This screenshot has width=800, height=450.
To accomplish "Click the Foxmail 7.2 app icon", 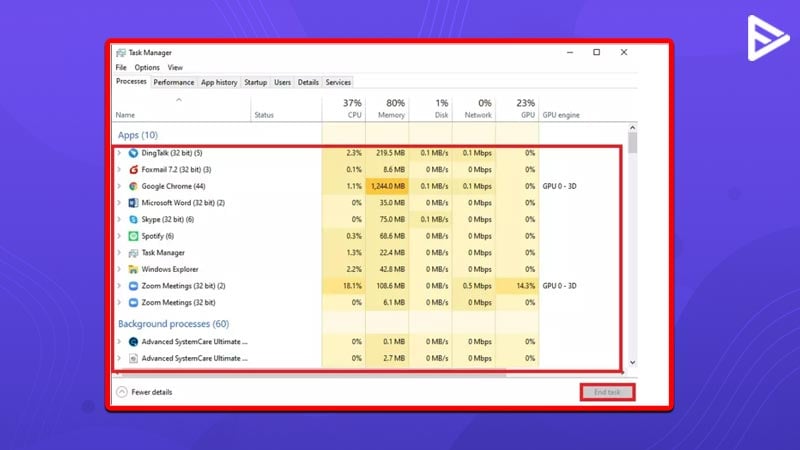I will [133, 169].
